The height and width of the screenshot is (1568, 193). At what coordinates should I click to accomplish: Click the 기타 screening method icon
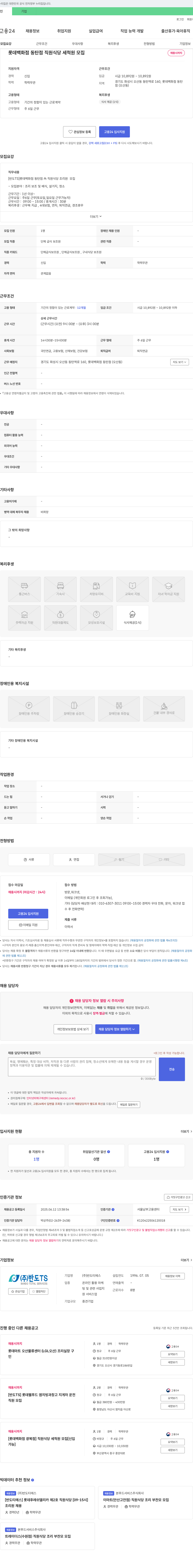click(x=164, y=859)
